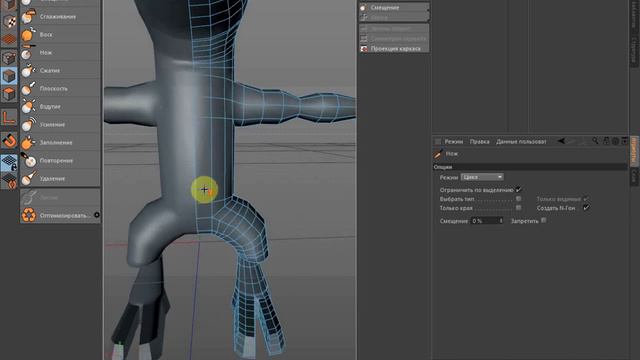Select the Воск sculpt brush

60,35
